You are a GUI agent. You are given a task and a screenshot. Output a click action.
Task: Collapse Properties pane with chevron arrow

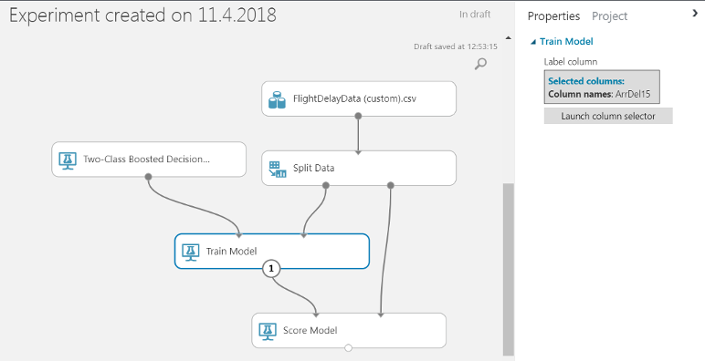(x=695, y=13)
